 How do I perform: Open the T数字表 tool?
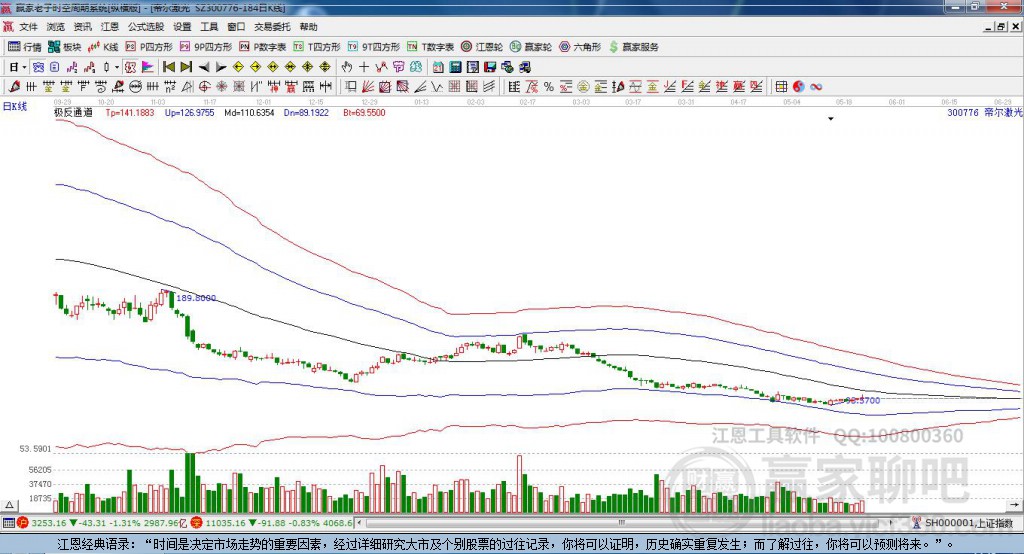click(x=430, y=47)
